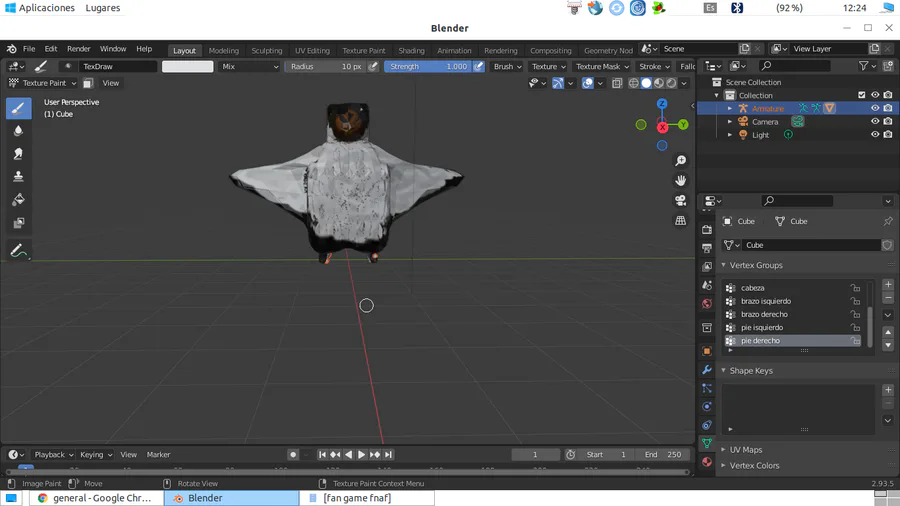Open the Material properties tab icon
The width and height of the screenshot is (900, 506).
[707, 461]
